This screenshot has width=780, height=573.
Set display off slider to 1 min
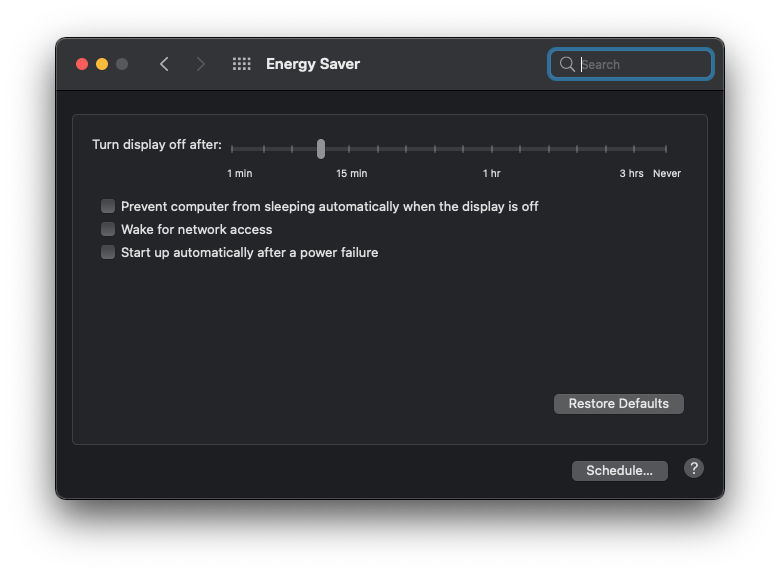click(232, 149)
